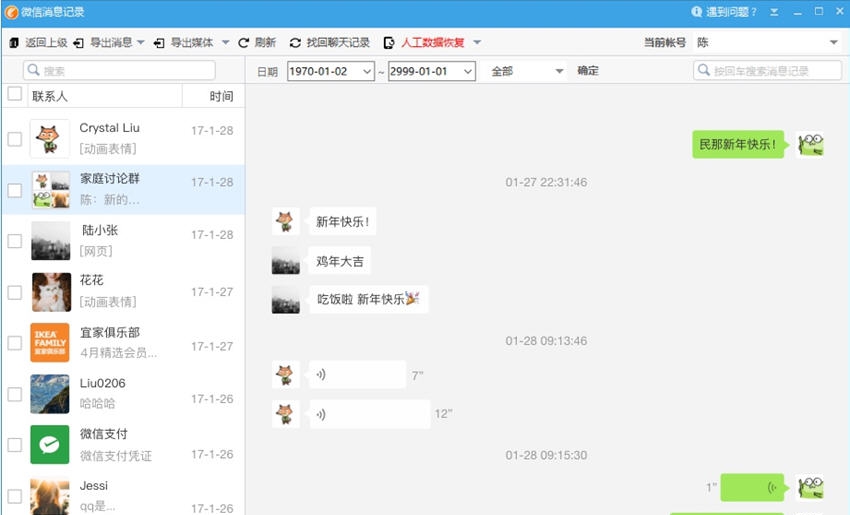Click the 刷新 refresh icon
The width and height of the screenshot is (850, 515).
243,43
